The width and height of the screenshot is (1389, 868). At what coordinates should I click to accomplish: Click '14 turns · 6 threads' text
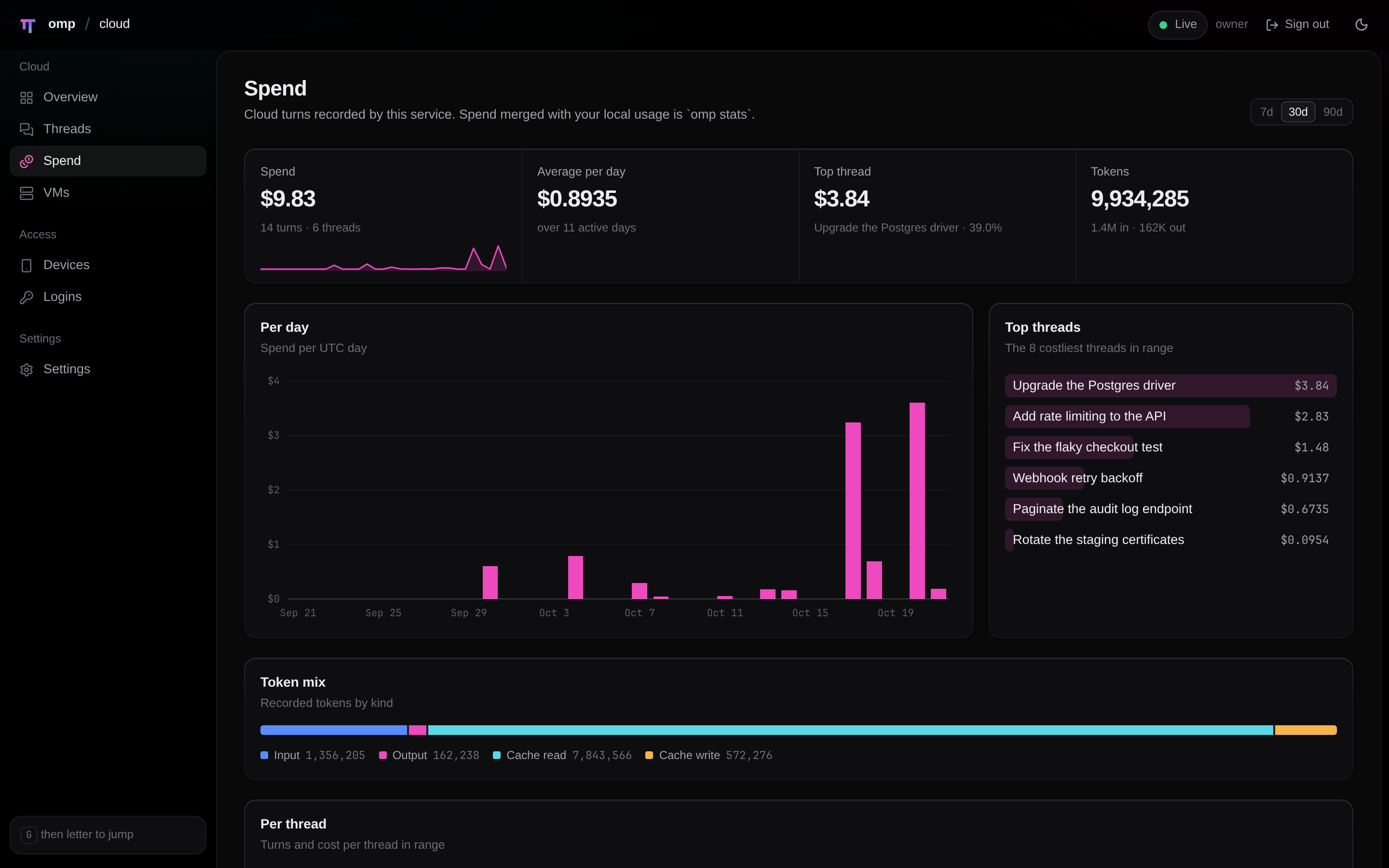[x=311, y=228]
